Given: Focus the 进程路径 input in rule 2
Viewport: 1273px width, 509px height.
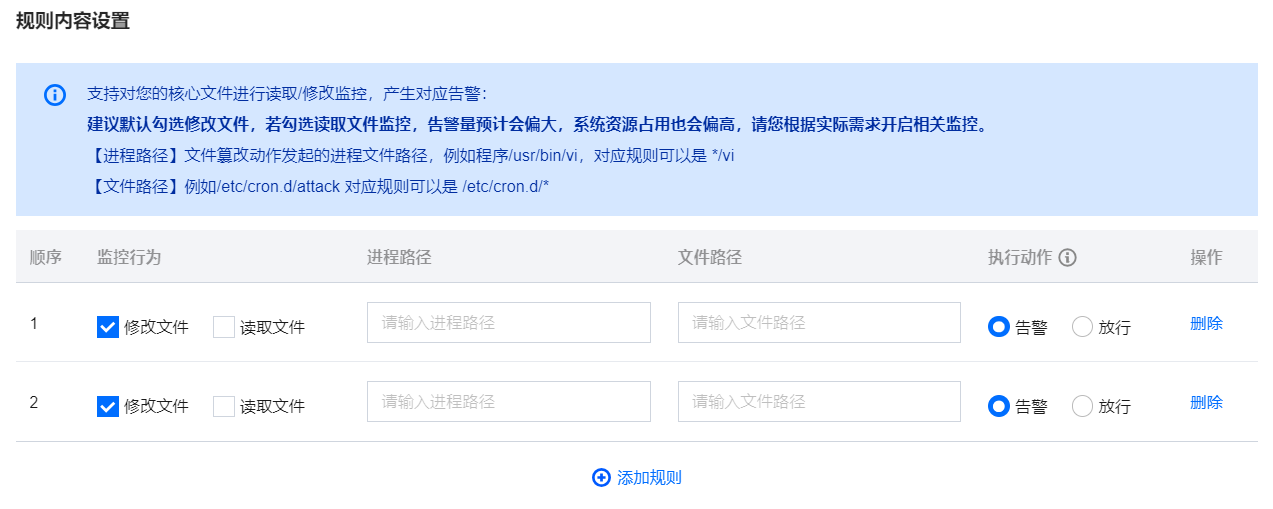Looking at the screenshot, I should (508, 402).
